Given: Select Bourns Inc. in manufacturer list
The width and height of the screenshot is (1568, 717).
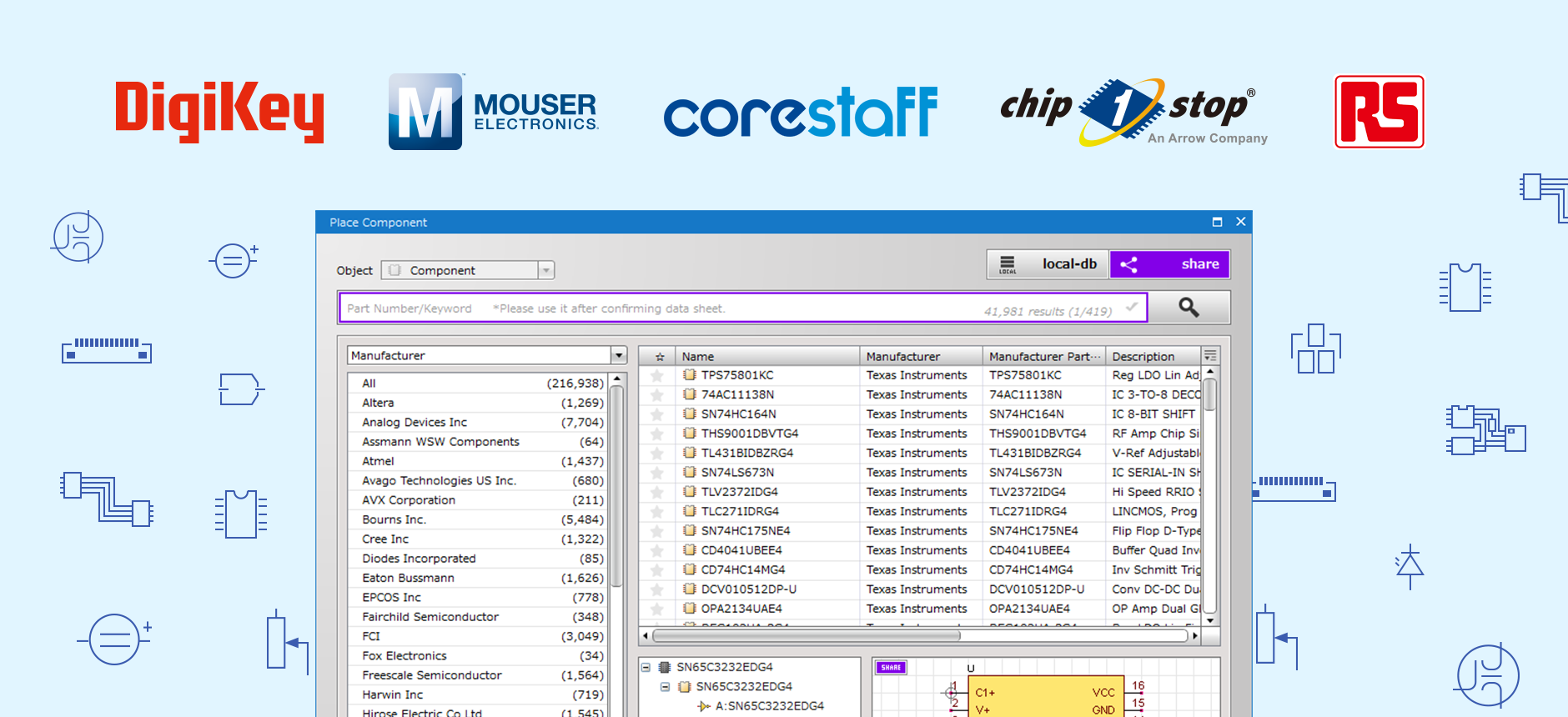Looking at the screenshot, I should (394, 519).
